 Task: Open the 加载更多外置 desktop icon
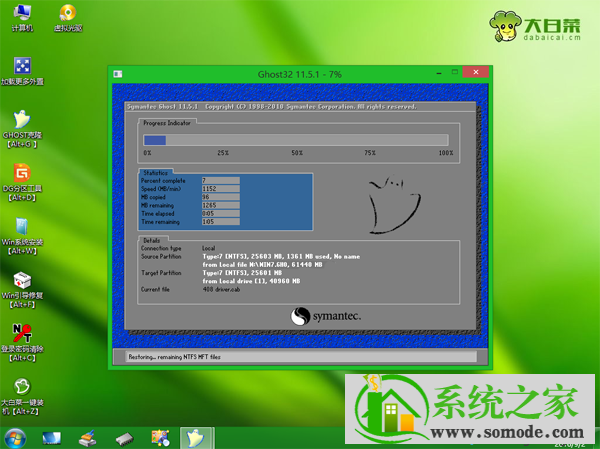coord(22,71)
